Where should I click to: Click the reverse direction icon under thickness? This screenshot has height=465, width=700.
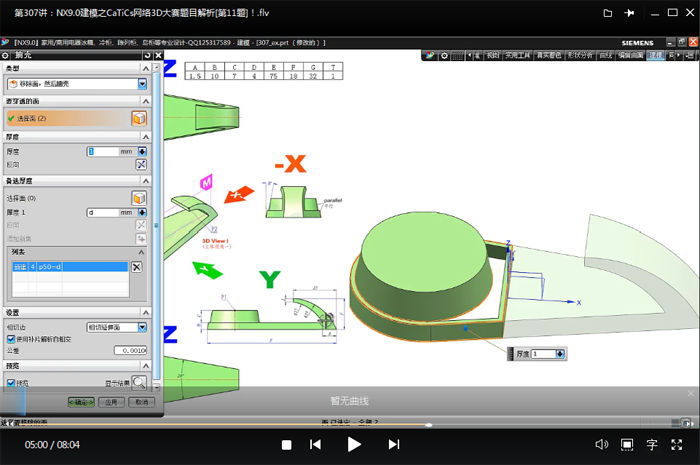point(141,165)
